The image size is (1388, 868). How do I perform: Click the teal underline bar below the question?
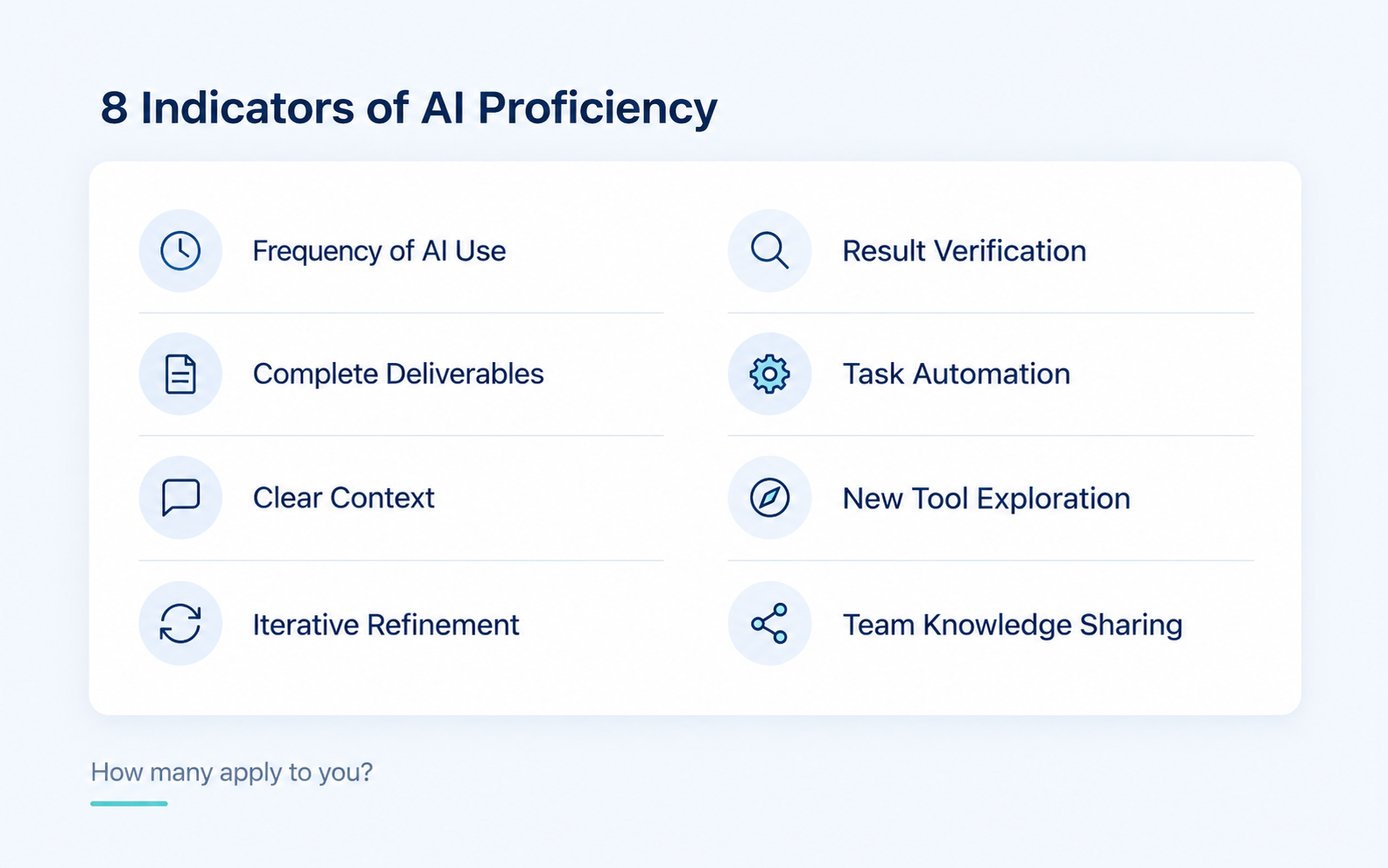[129, 803]
